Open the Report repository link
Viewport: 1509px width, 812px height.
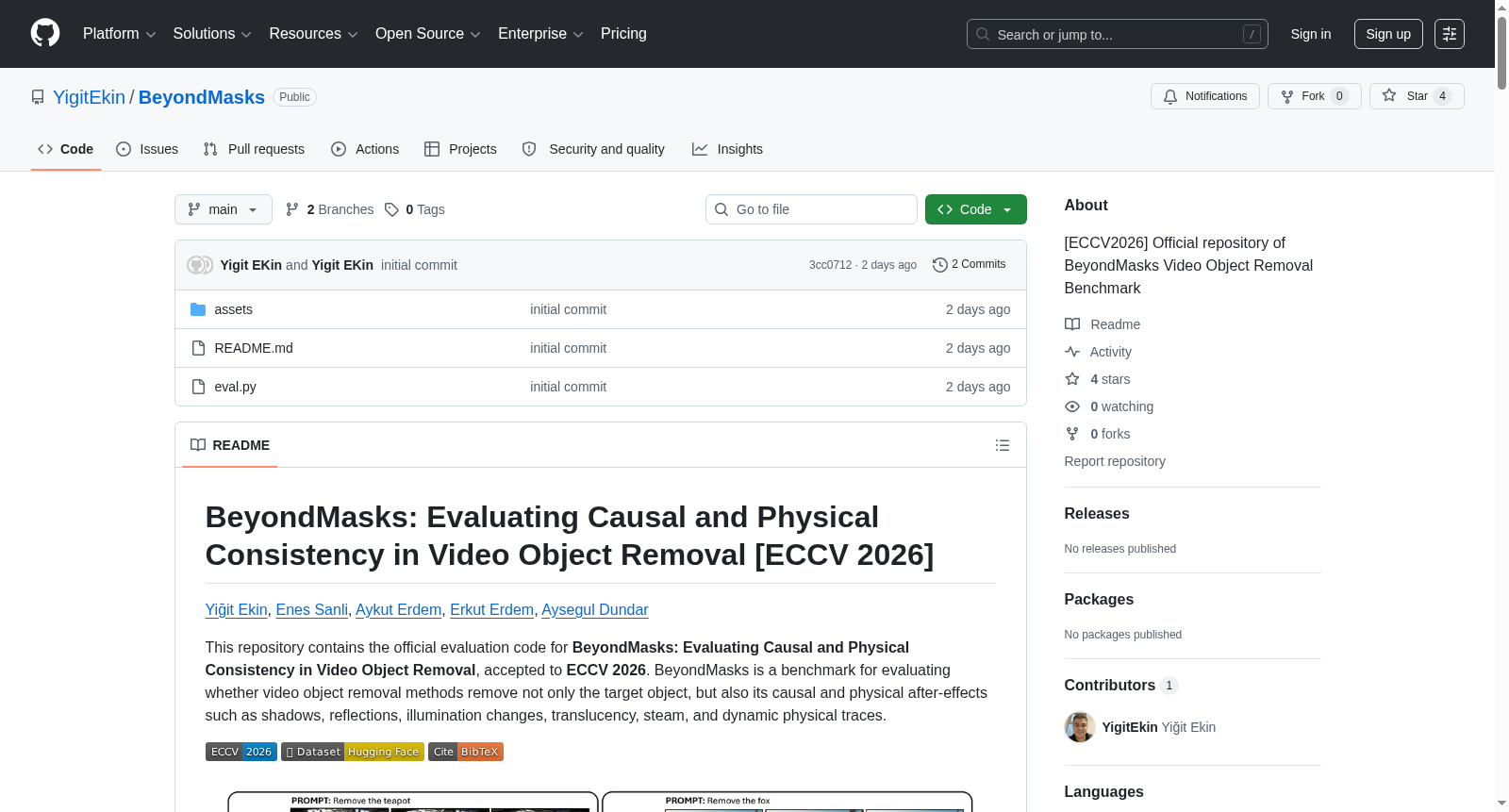click(x=1115, y=461)
